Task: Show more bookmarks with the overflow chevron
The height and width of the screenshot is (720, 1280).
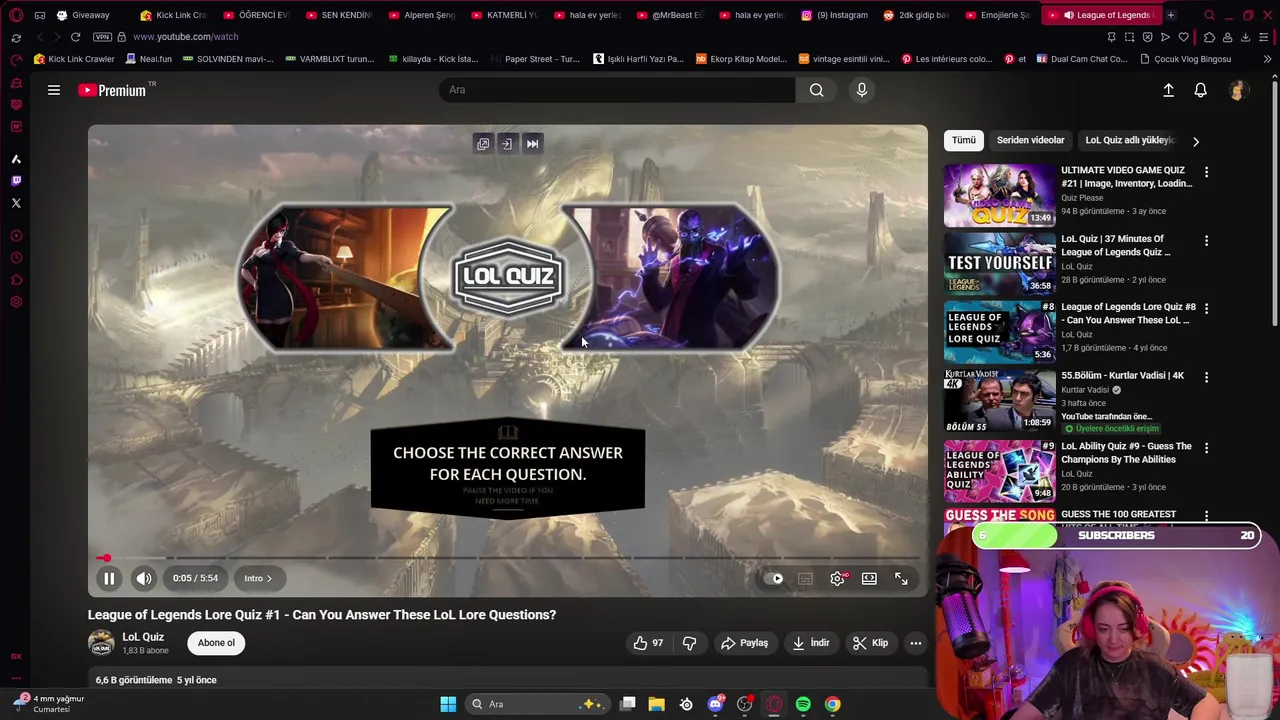Action: coord(1267,59)
